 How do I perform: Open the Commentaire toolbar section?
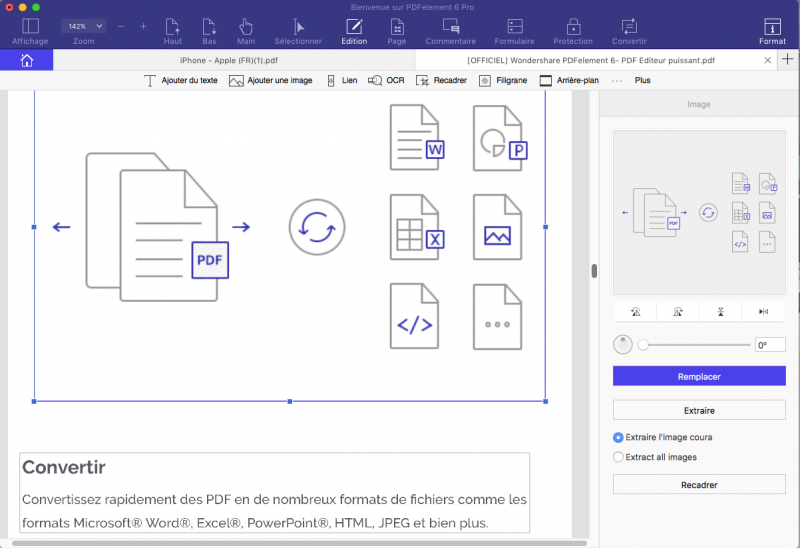(451, 30)
